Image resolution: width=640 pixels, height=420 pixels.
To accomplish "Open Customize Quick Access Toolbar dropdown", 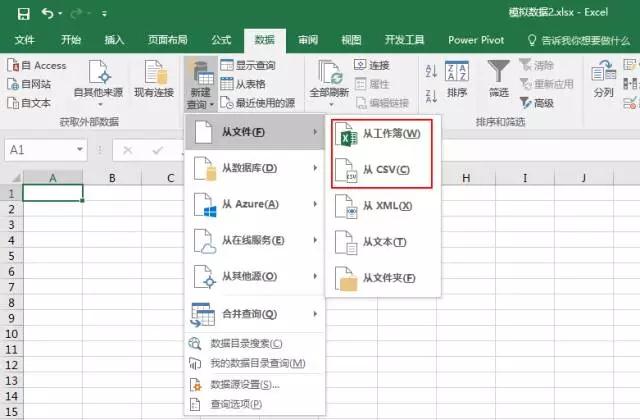I will pyautogui.click(x=104, y=14).
